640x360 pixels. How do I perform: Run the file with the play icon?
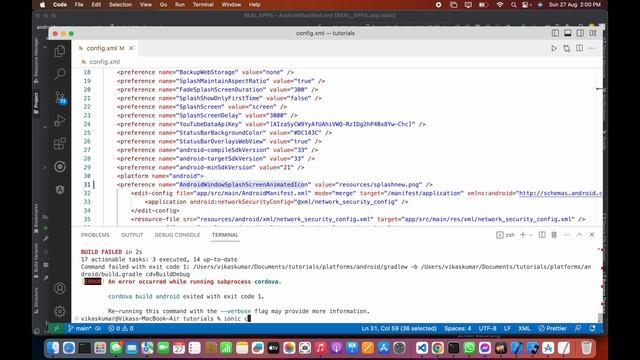click(x=554, y=48)
